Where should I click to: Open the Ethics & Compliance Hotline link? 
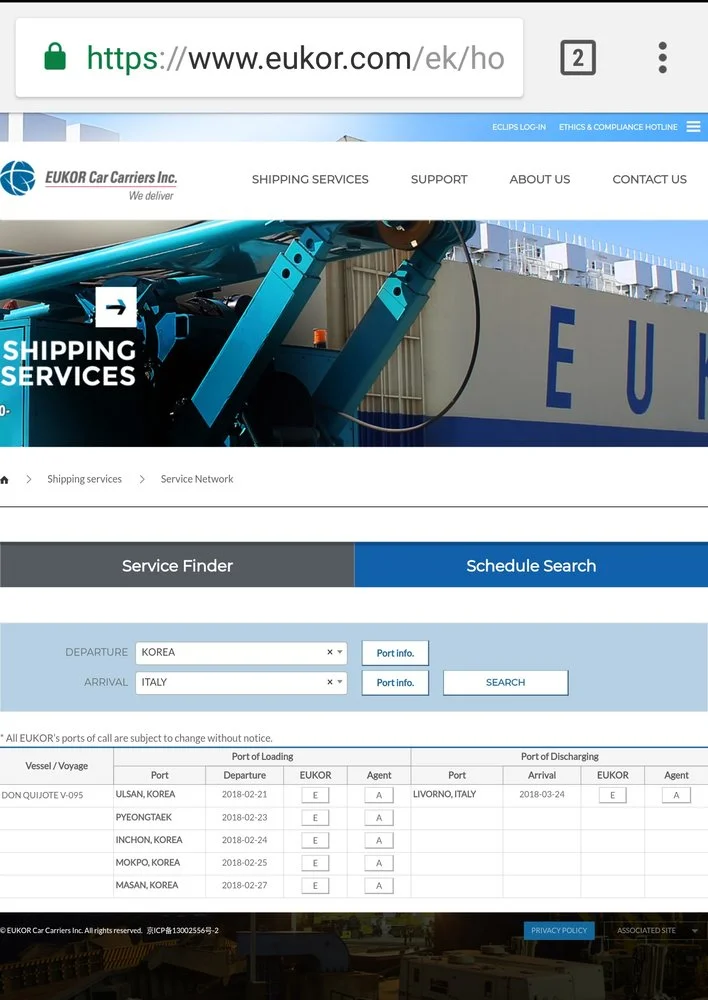(x=618, y=127)
